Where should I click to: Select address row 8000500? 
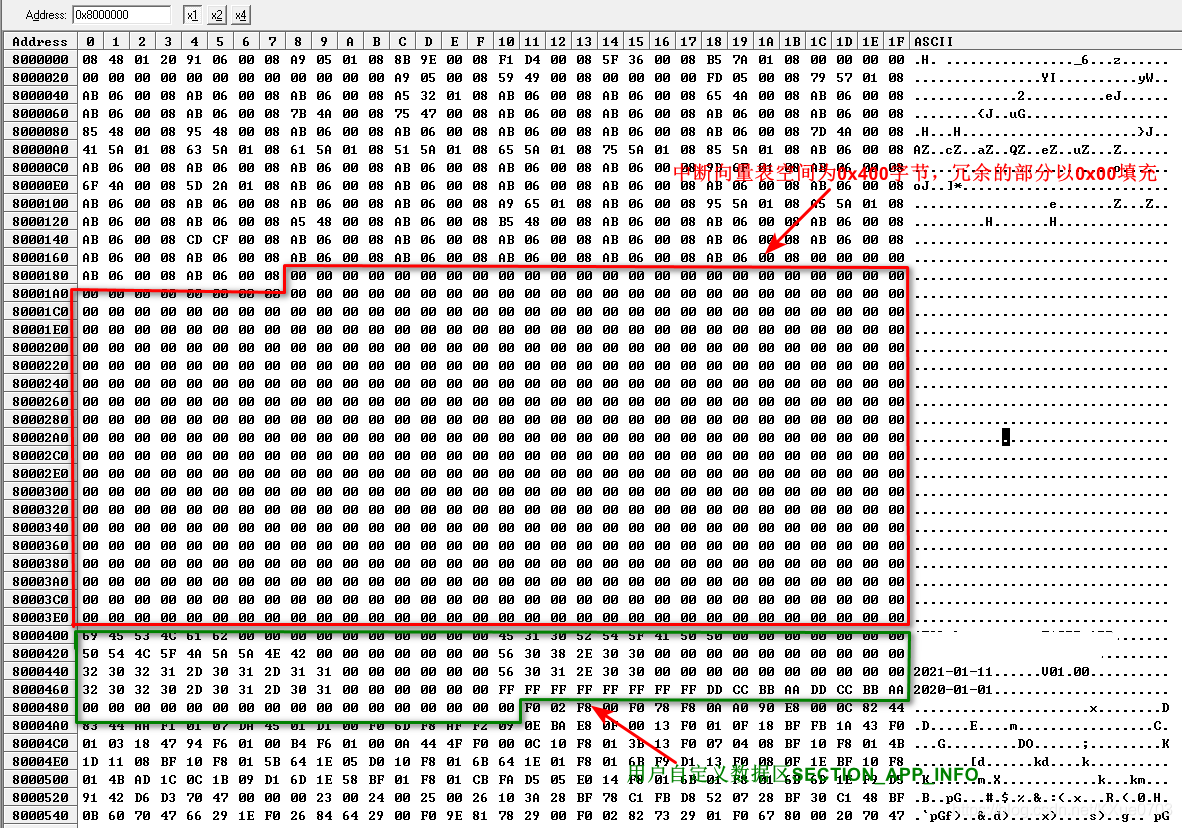40,780
